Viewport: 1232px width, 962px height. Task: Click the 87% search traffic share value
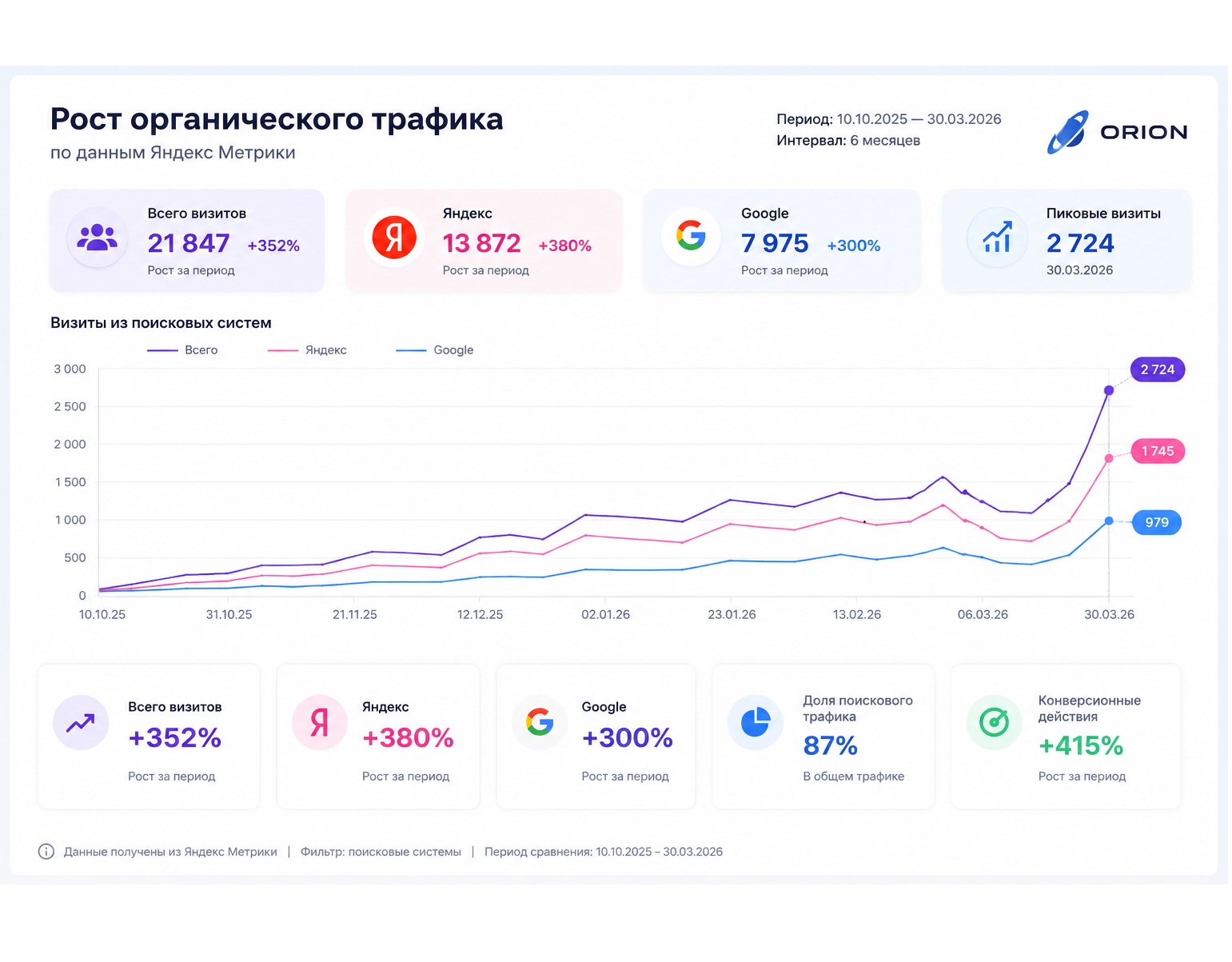(830, 746)
